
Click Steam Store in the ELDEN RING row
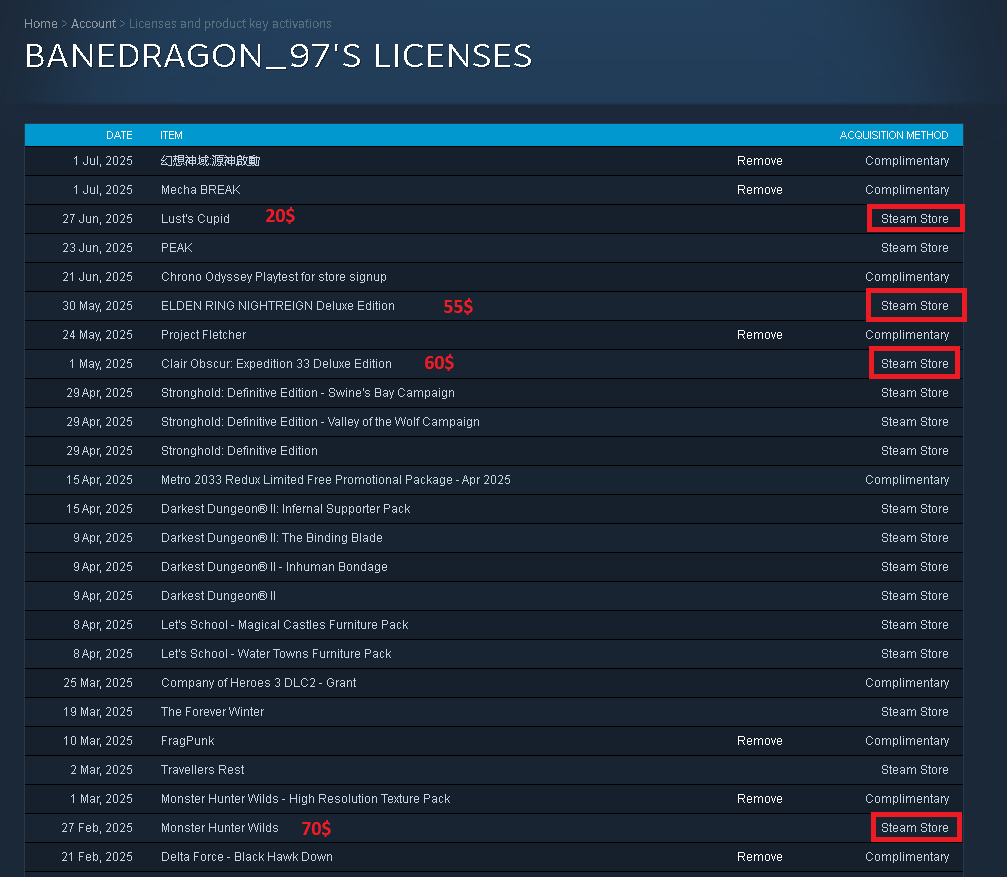tap(915, 306)
